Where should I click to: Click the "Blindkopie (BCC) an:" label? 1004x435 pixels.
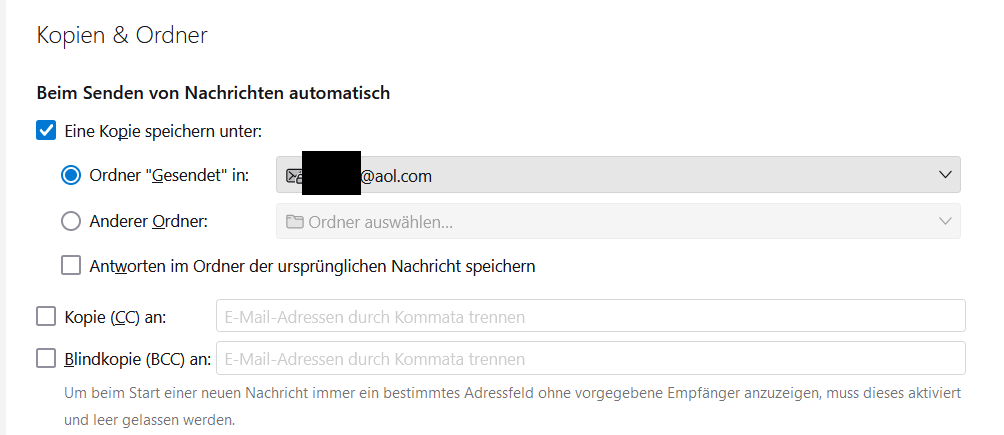click(137, 358)
